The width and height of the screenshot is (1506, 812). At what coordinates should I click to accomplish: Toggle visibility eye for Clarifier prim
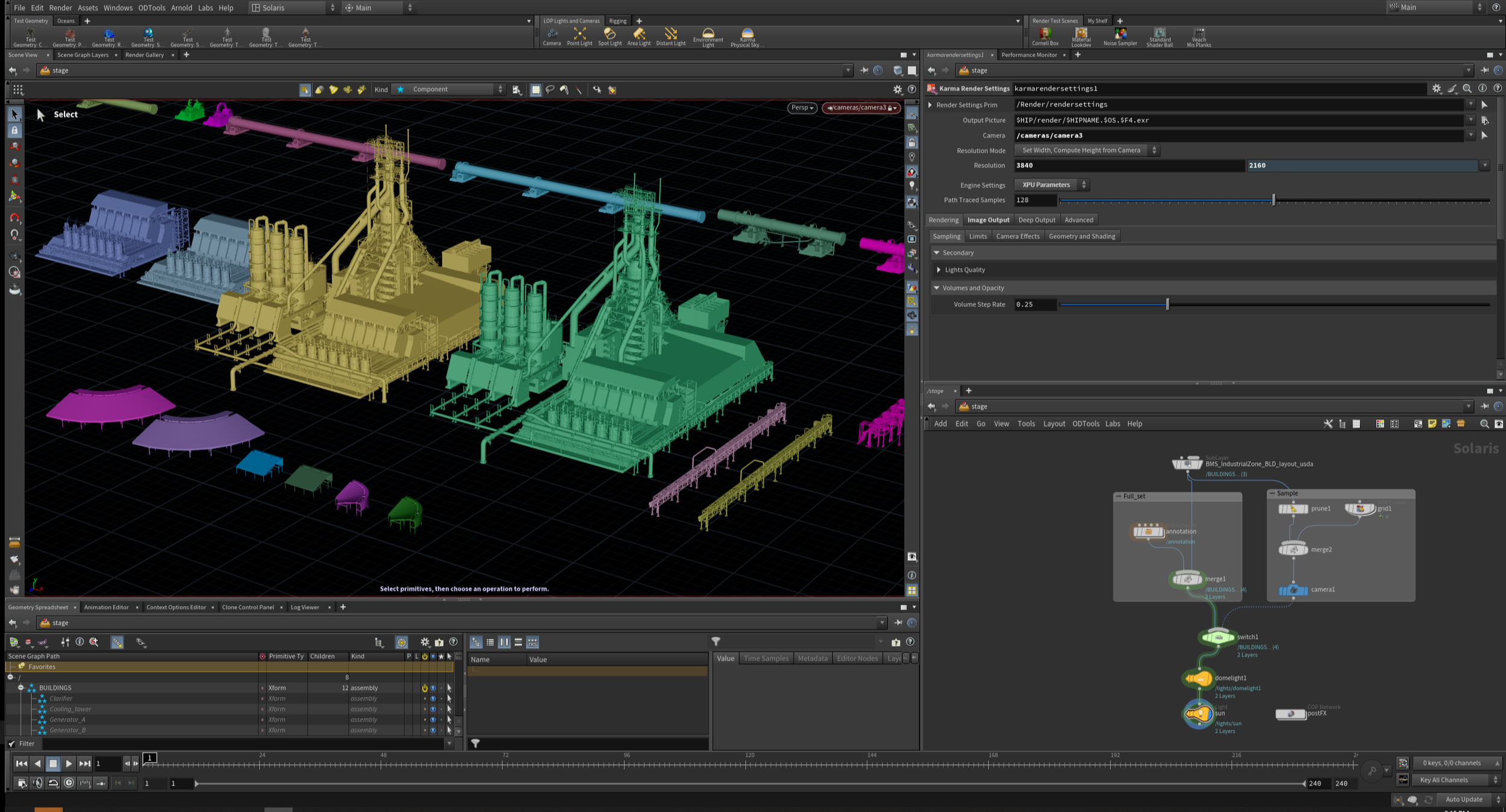[433, 699]
